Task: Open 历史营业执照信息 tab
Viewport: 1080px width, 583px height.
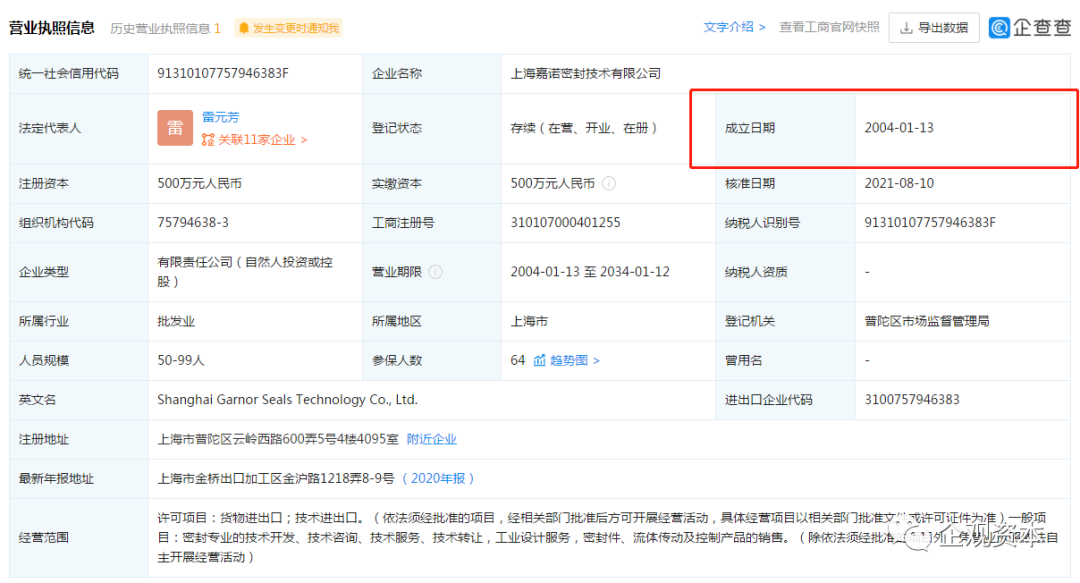Action: [x=165, y=28]
